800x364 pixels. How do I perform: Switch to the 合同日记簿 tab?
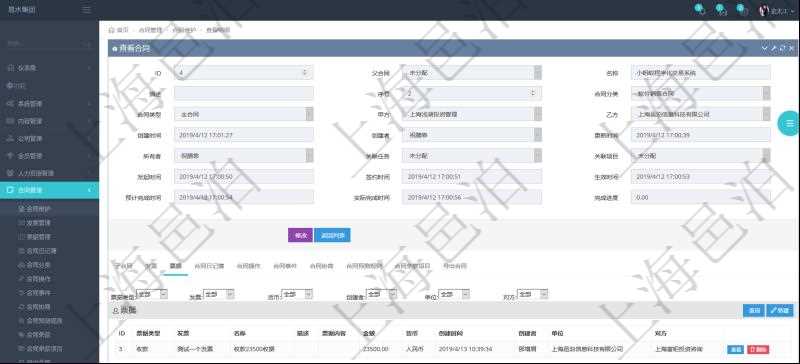209,266
